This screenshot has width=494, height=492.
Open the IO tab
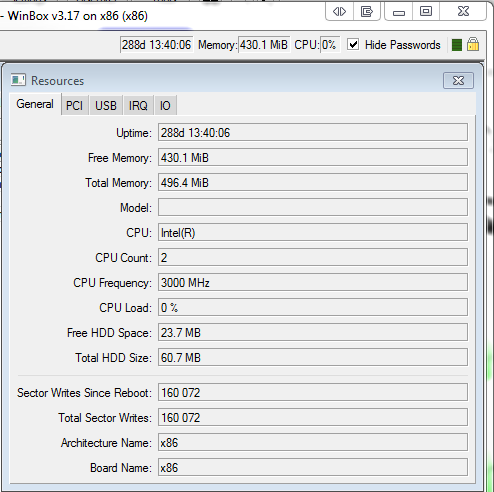[x=165, y=106]
